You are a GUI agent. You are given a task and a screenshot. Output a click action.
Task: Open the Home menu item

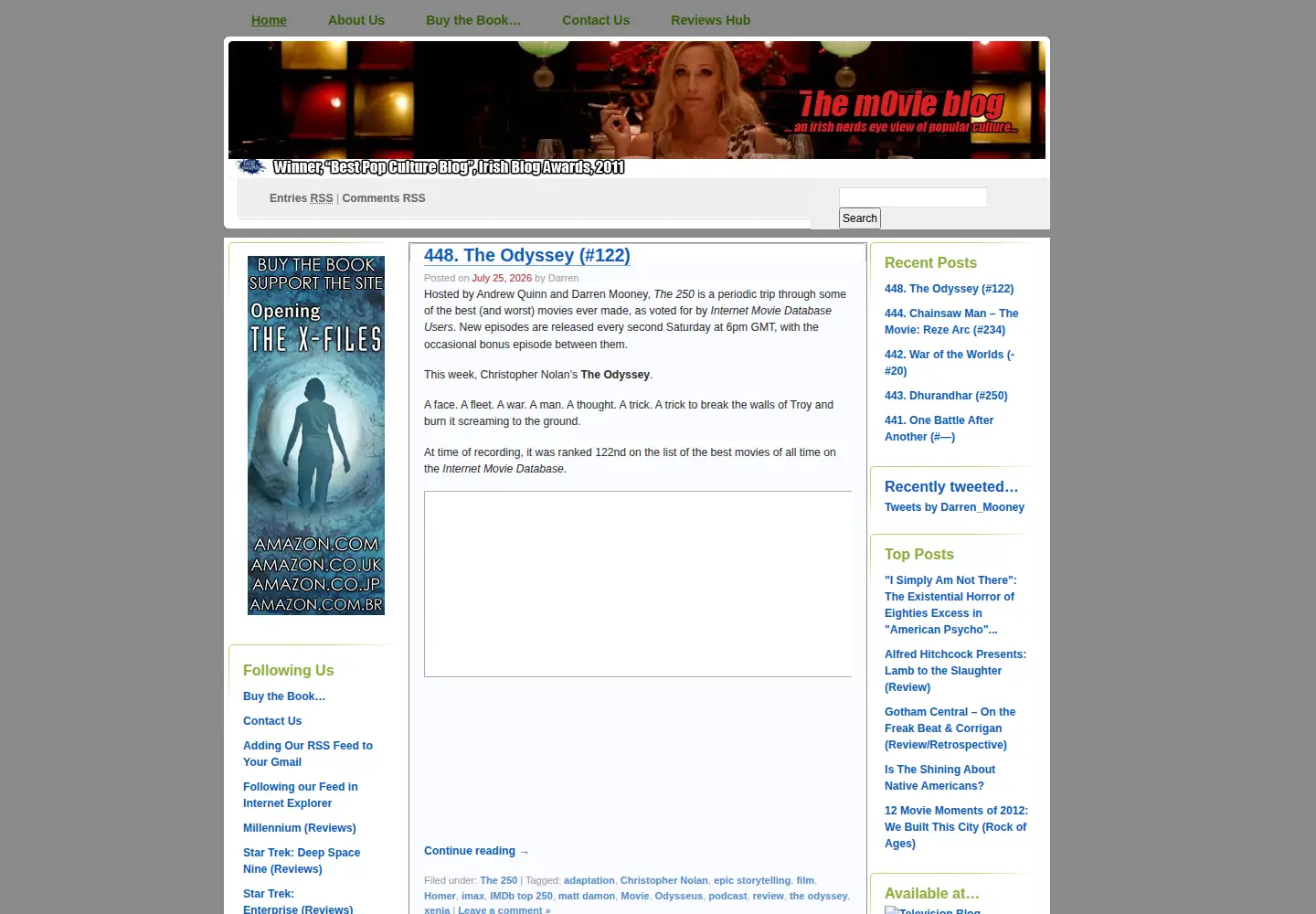tap(269, 20)
